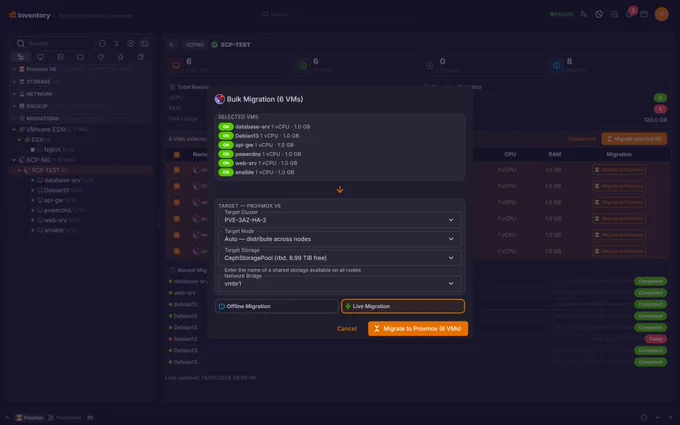This screenshot has width=680, height=425.
Task: Select Live Migration mode
Action: (x=403, y=306)
